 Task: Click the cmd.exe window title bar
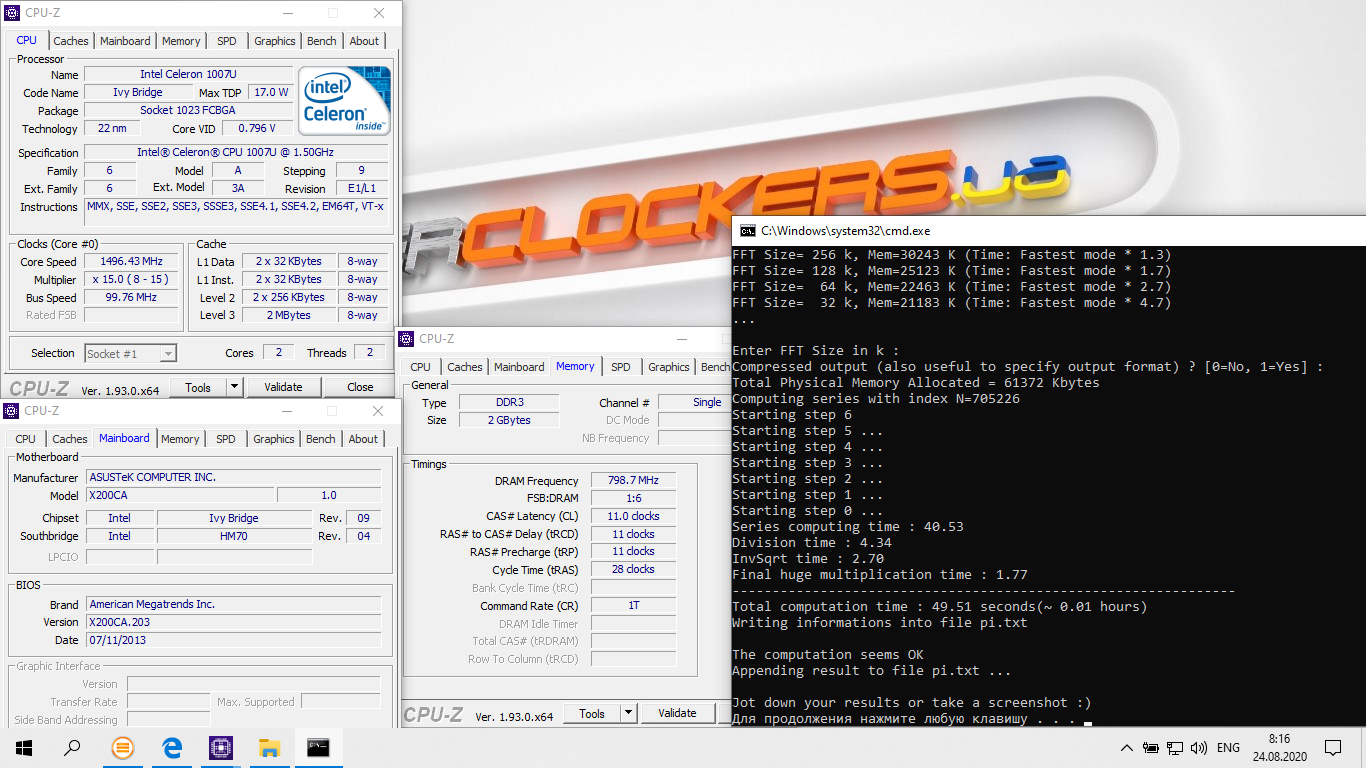[1049, 230]
